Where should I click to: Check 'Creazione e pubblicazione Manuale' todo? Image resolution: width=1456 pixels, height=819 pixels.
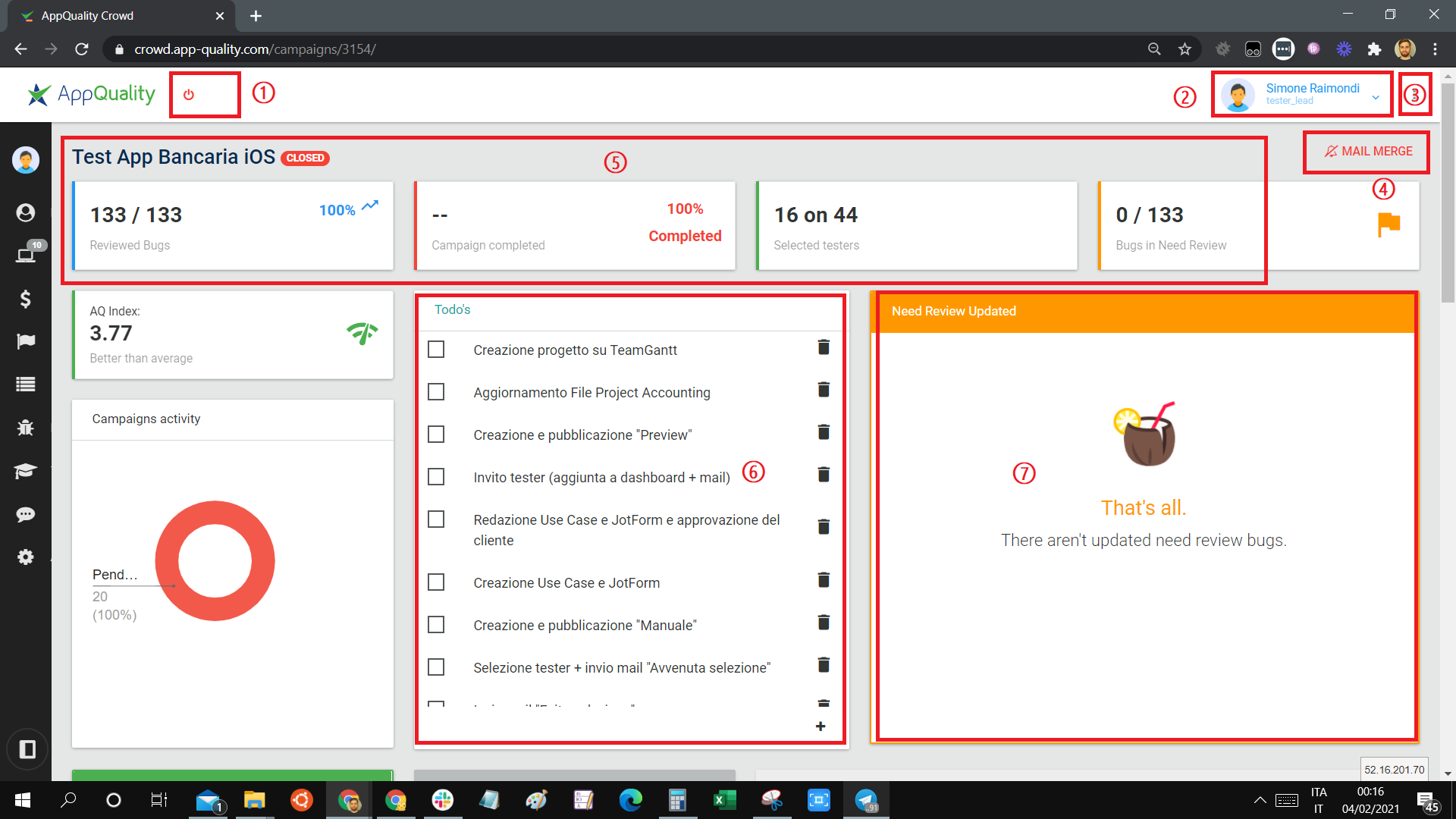436,625
